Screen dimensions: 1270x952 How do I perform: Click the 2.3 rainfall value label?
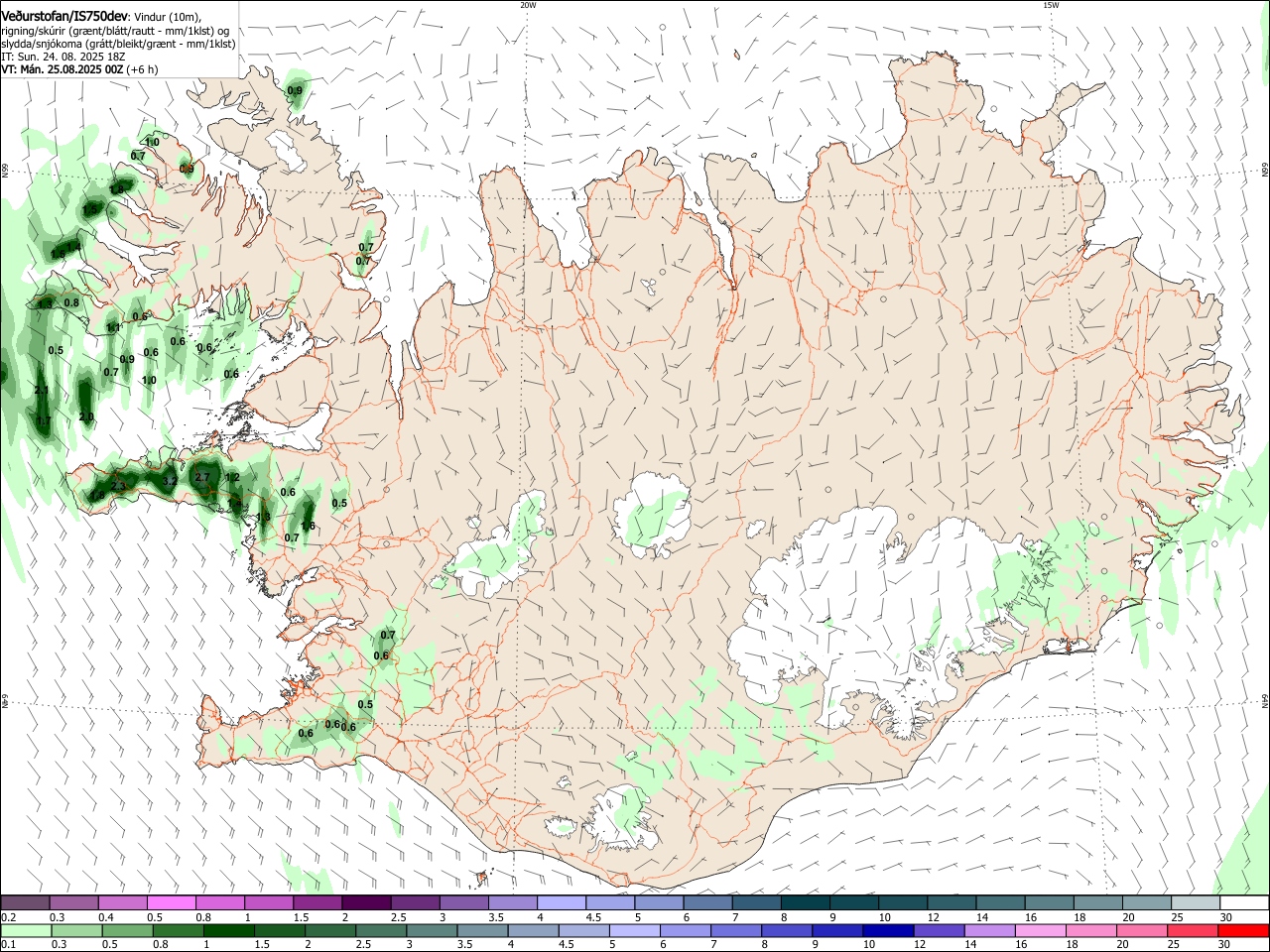[118, 485]
